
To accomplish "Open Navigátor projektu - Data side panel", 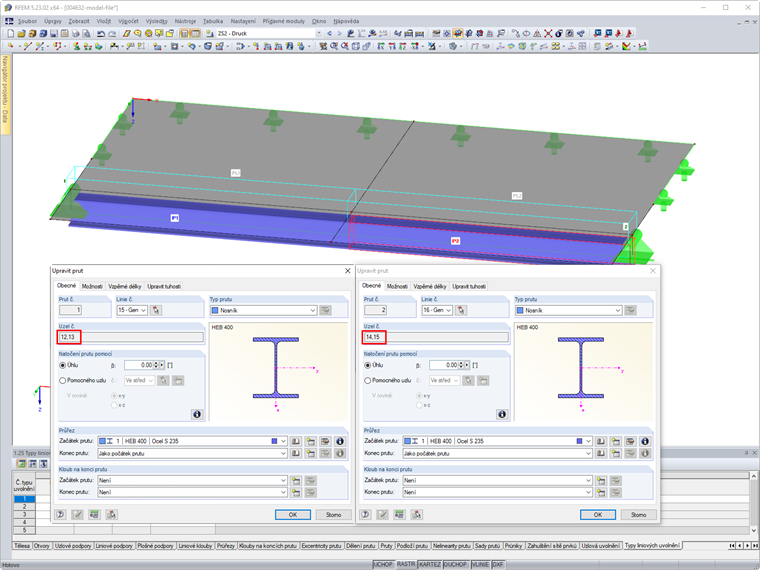I will (x=5, y=95).
